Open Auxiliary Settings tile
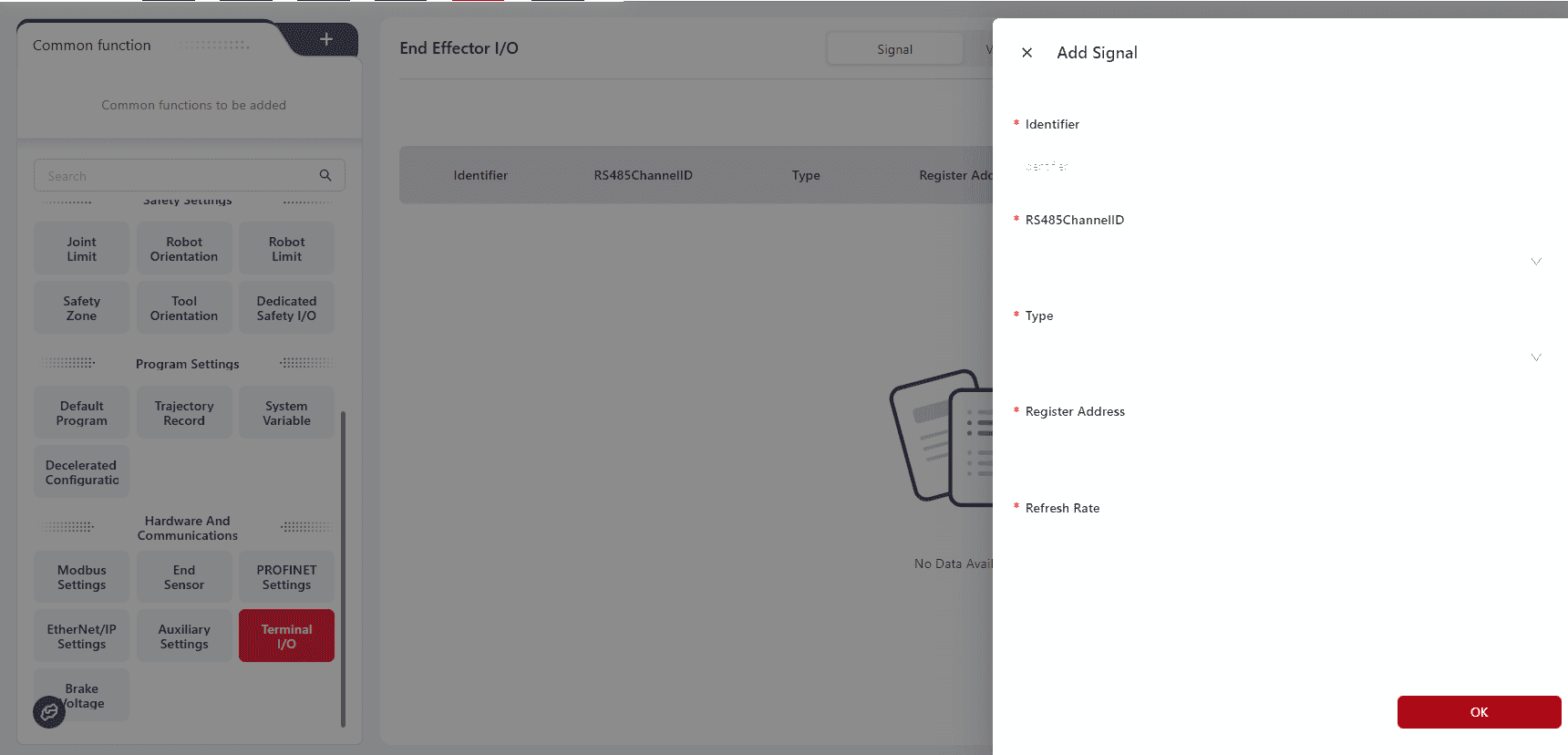 click(184, 636)
